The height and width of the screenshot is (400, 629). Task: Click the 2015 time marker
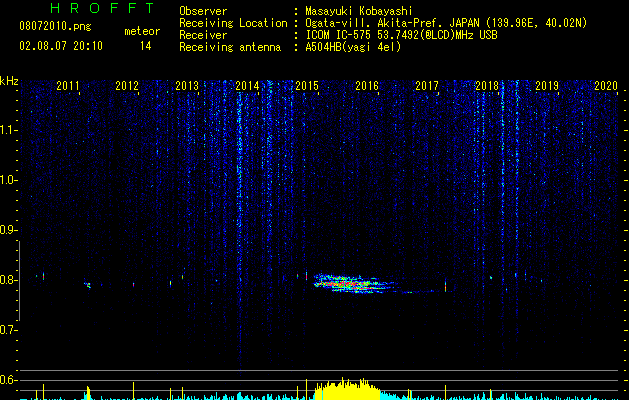[307, 86]
